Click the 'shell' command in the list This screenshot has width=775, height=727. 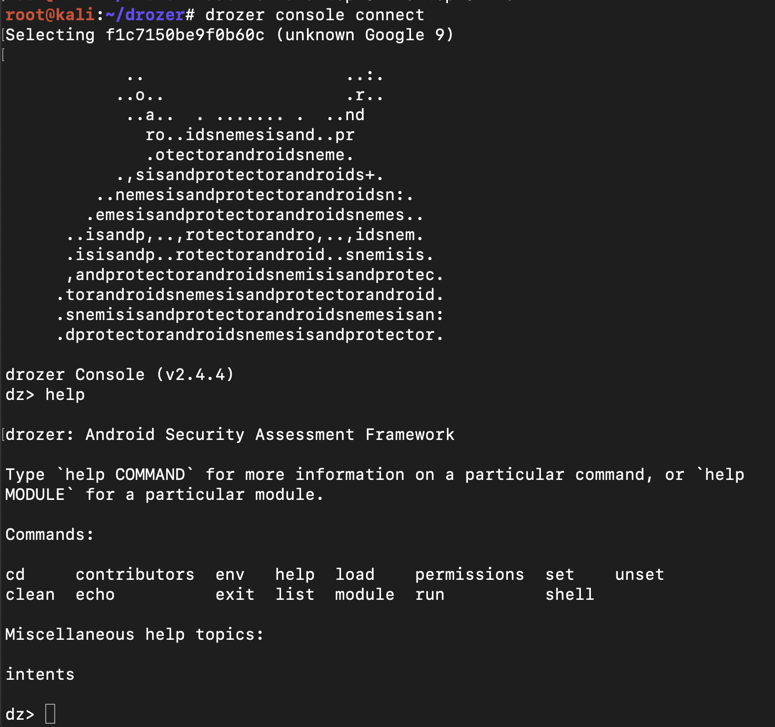(570, 594)
